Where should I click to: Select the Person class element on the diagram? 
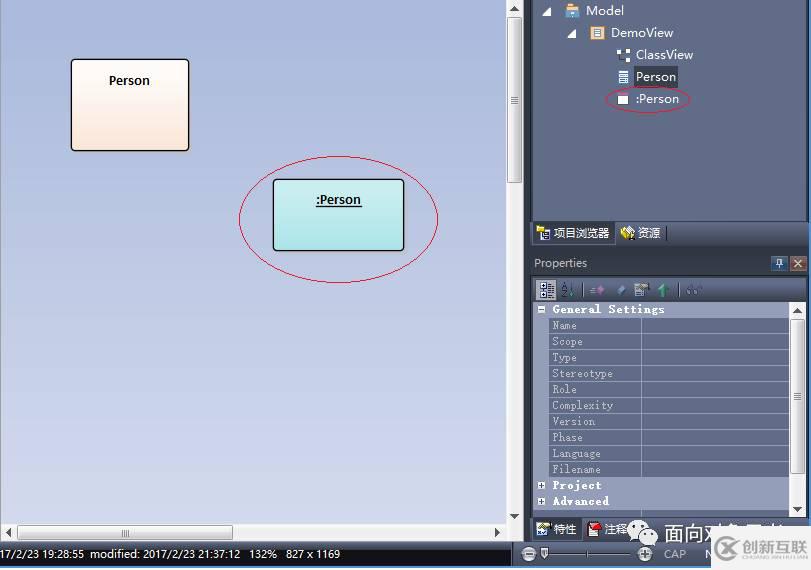click(x=130, y=105)
